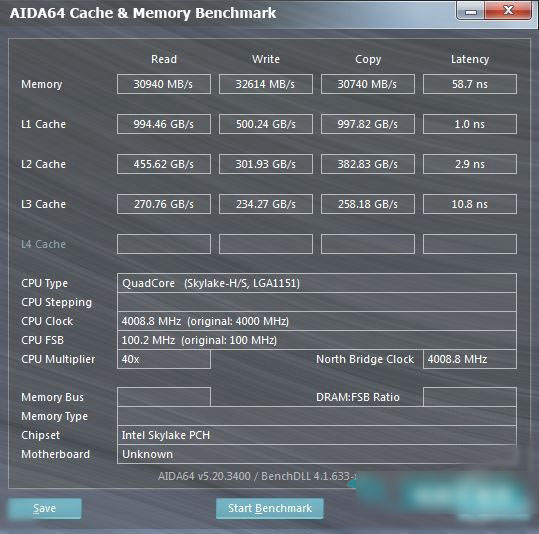
Task: Click L2 Cache Write 301.93 GB/s
Action: point(266,164)
